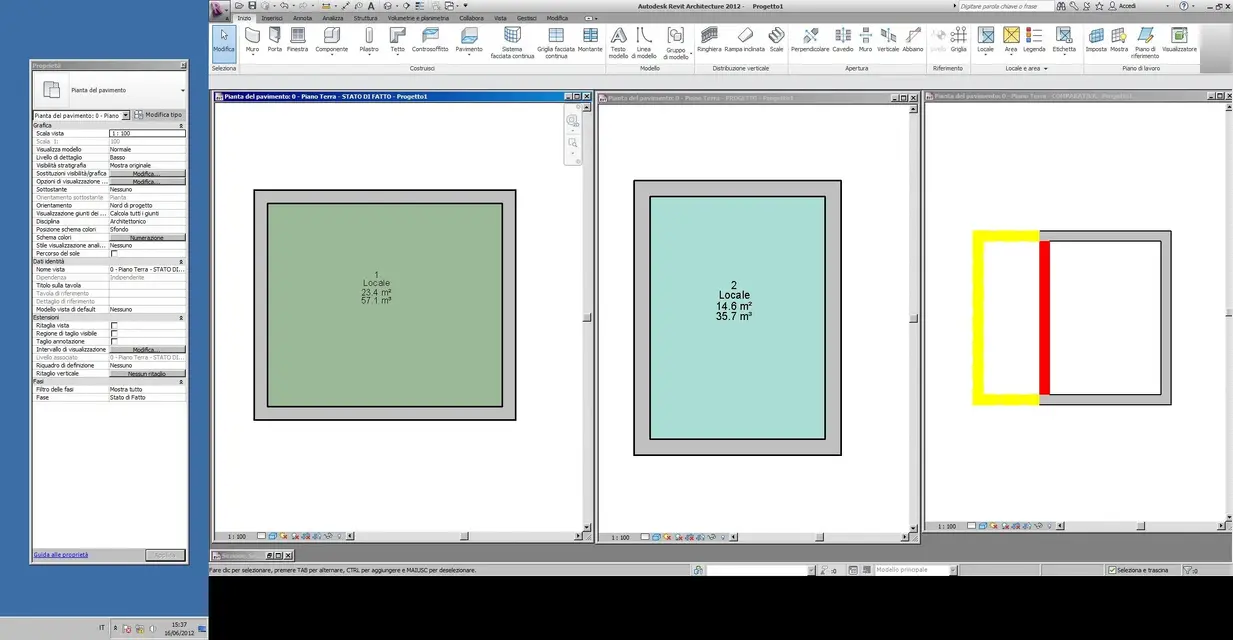Viewport: 1233px width, 640px height.
Task: Click the search keyword field in title bar
Action: 1004,6
